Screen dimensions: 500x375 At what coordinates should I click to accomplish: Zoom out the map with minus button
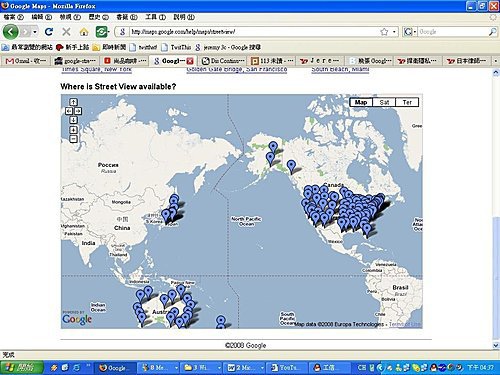click(x=73, y=139)
